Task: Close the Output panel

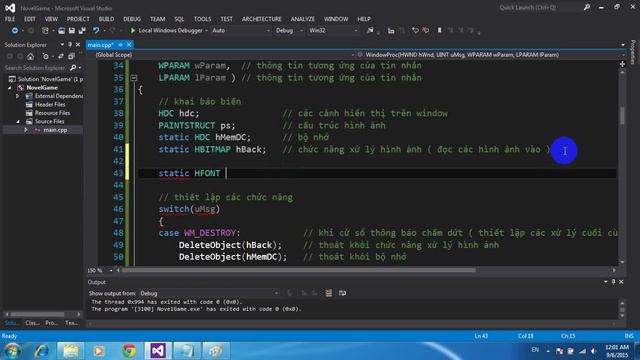Action: [x=621, y=282]
